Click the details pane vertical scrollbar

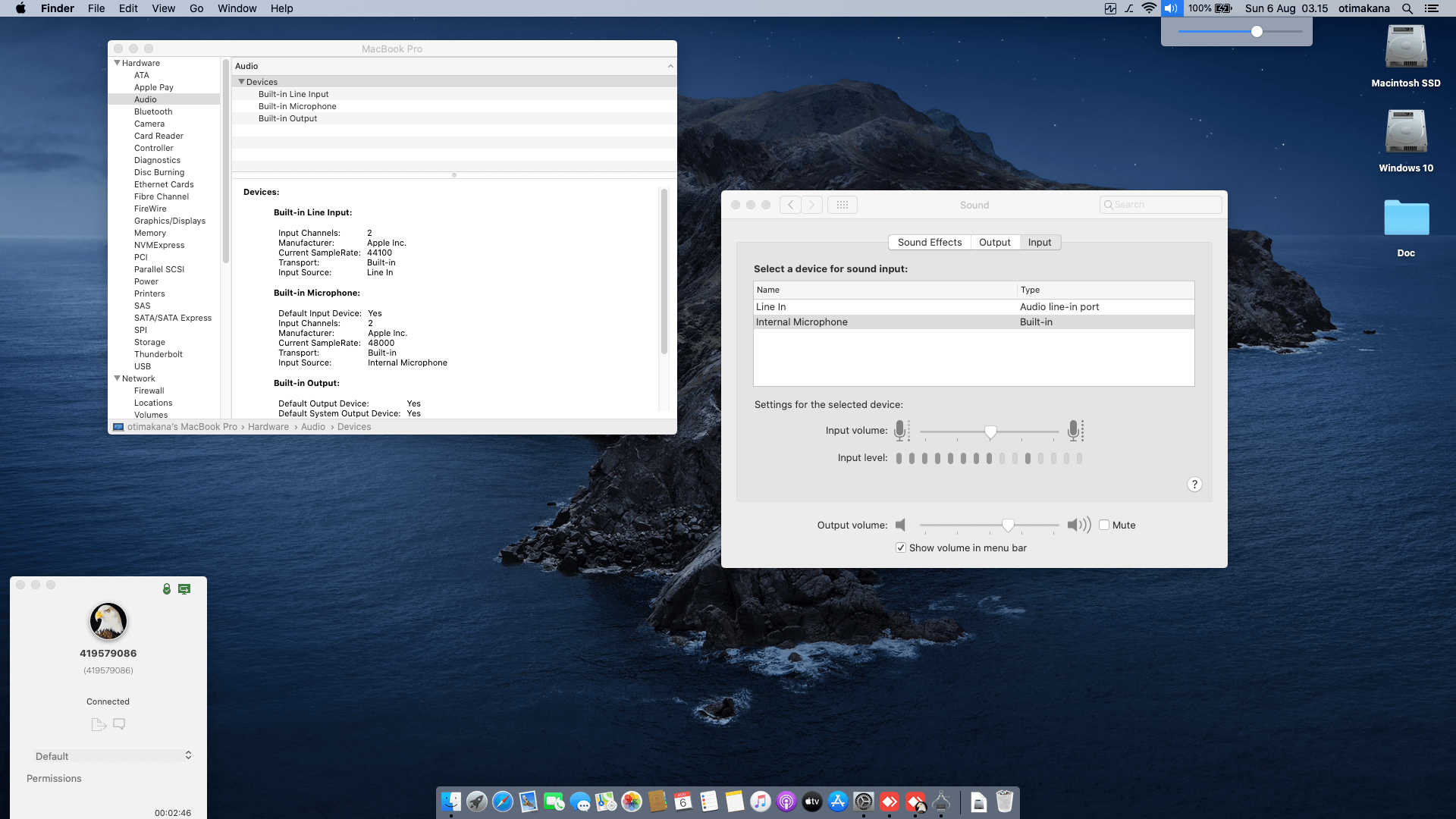pyautogui.click(x=664, y=271)
